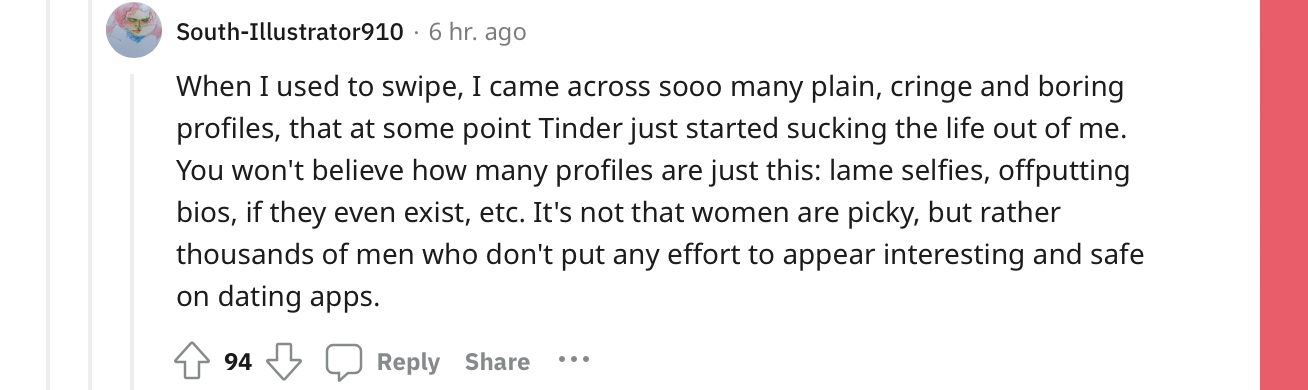Open the South-Illustrator910 user profile link
Image resolution: width=1308 pixels, height=390 pixels.
(290, 32)
